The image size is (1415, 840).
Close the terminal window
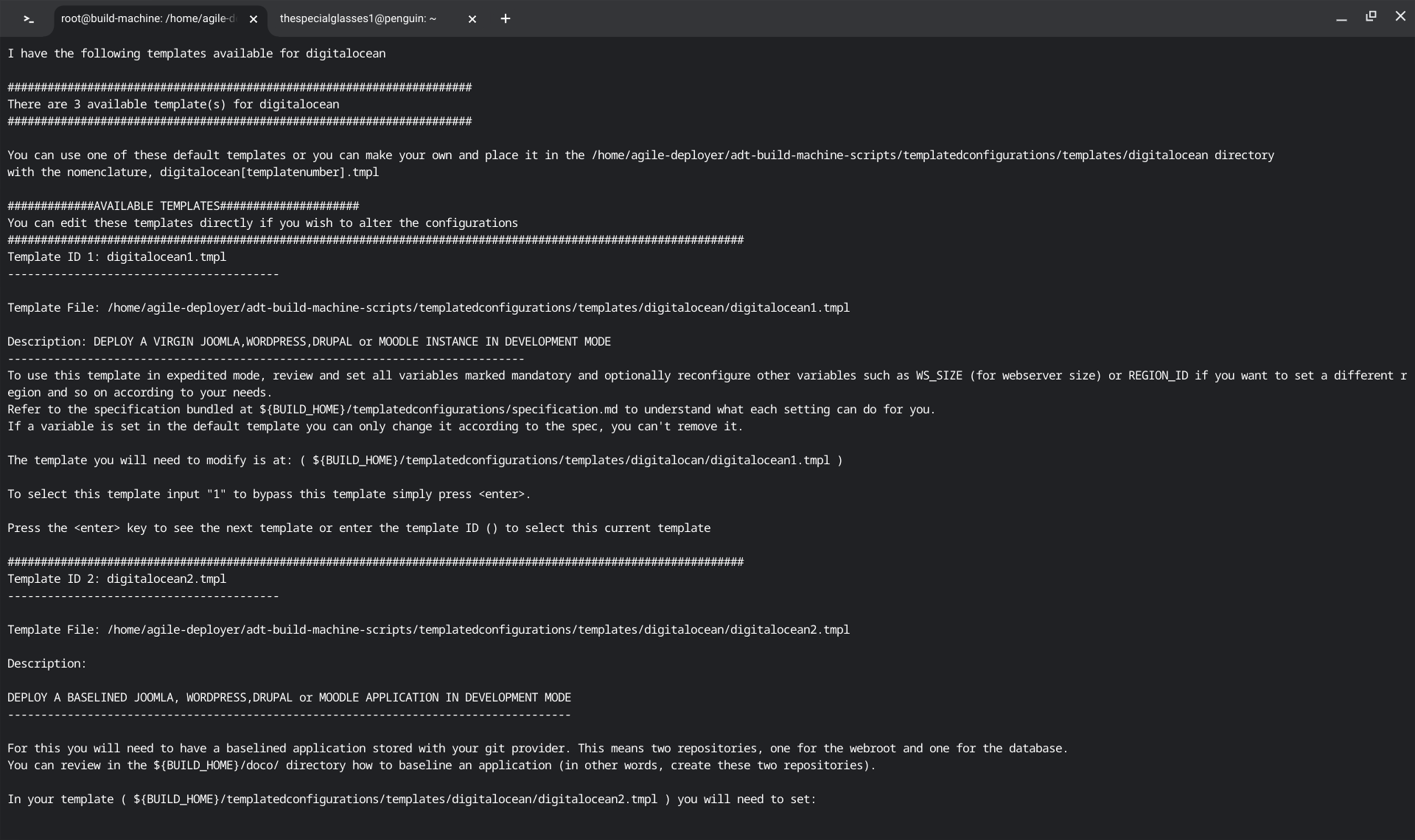(1400, 16)
